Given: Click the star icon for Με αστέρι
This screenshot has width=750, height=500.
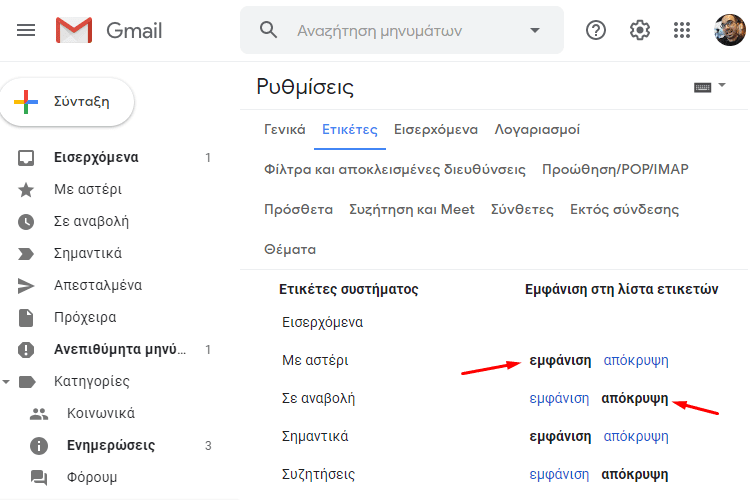Looking at the screenshot, I should 26,189.
